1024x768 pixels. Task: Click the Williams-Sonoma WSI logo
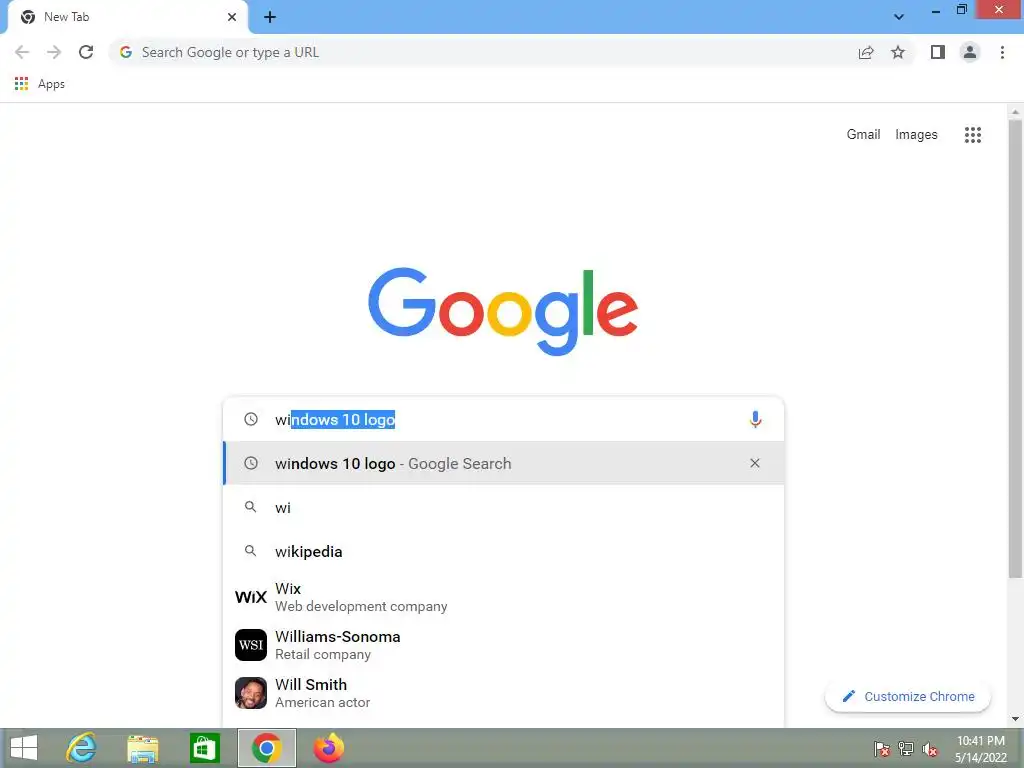coord(251,645)
